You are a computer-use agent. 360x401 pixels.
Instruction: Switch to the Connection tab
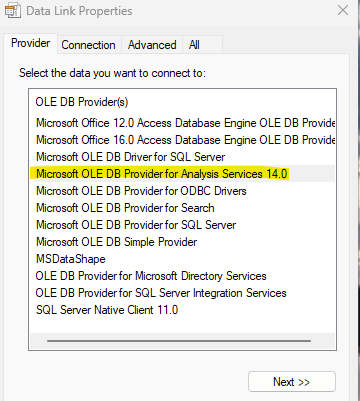[88, 45]
